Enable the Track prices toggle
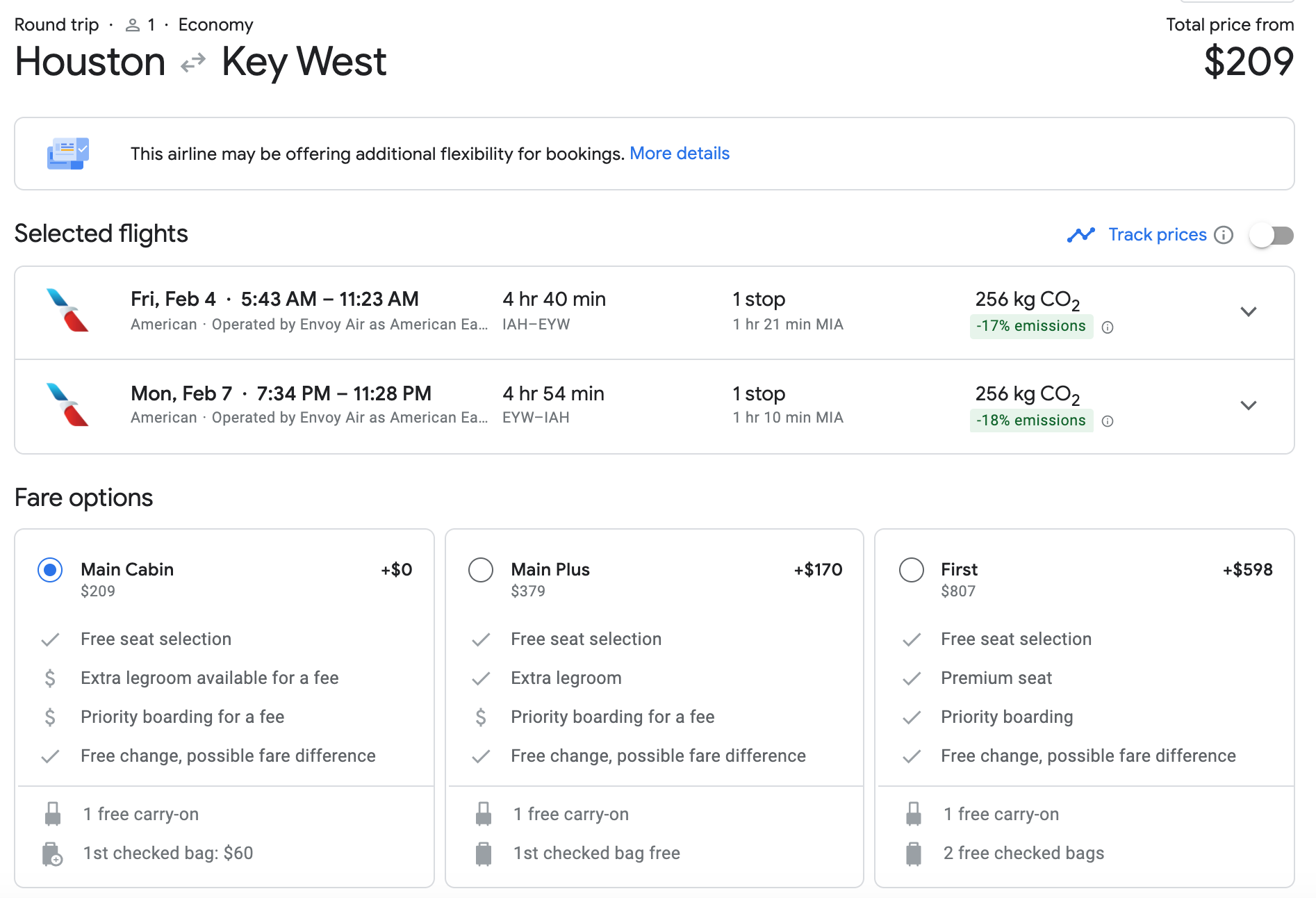1316x898 pixels. (1271, 236)
